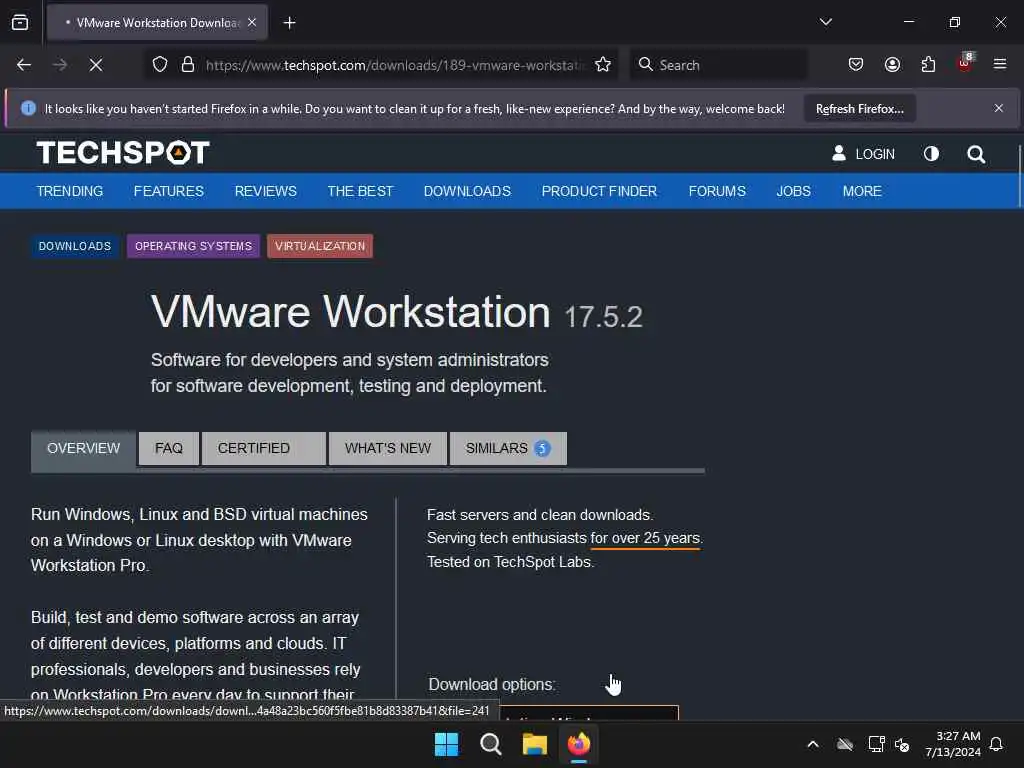Switch to the CERTIFIED tab
Image resolution: width=1024 pixels, height=768 pixels.
click(264, 449)
